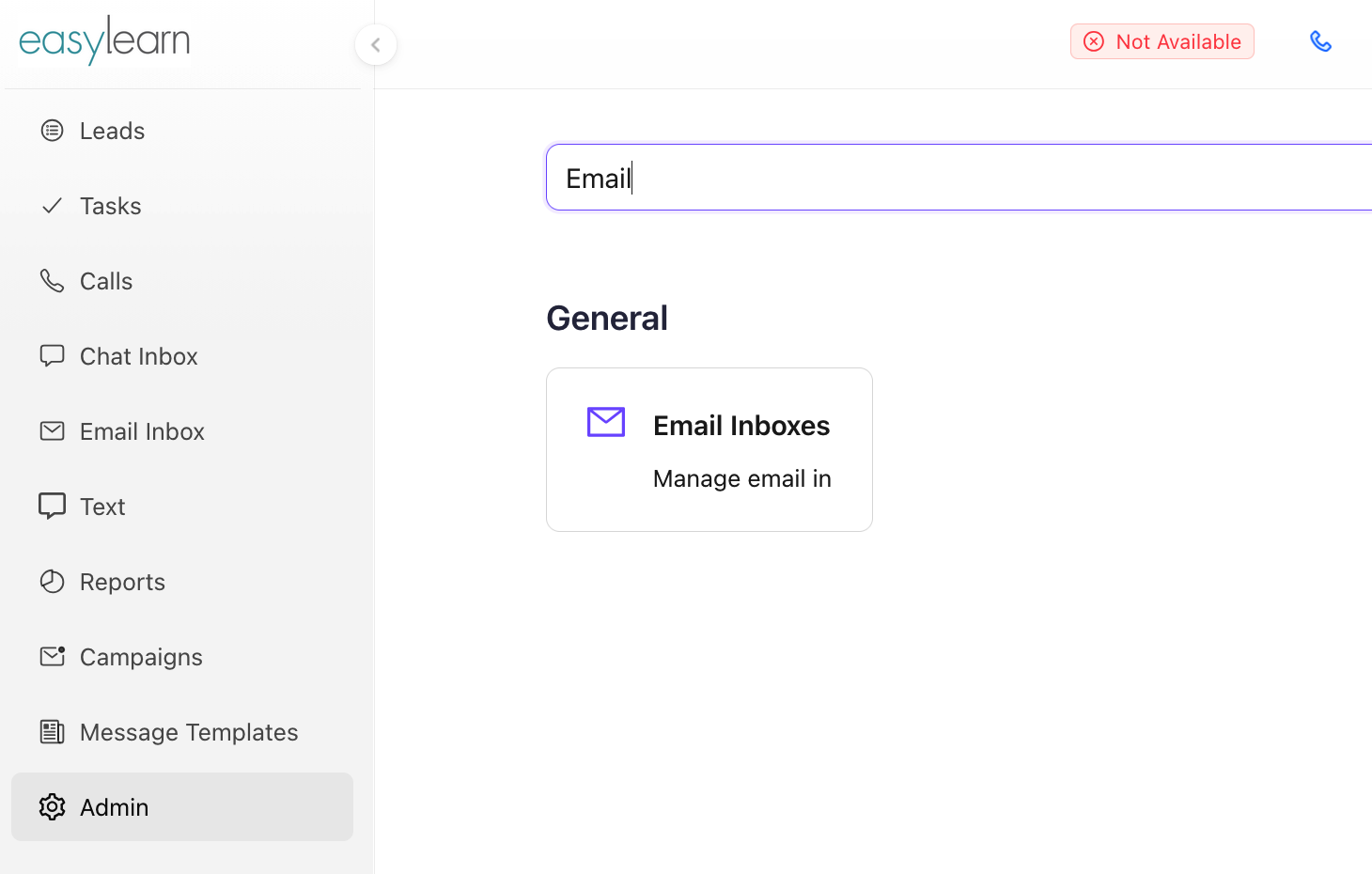Click the Message Templates document icon
Image resolution: width=1372 pixels, height=874 pixels.
[53, 732]
